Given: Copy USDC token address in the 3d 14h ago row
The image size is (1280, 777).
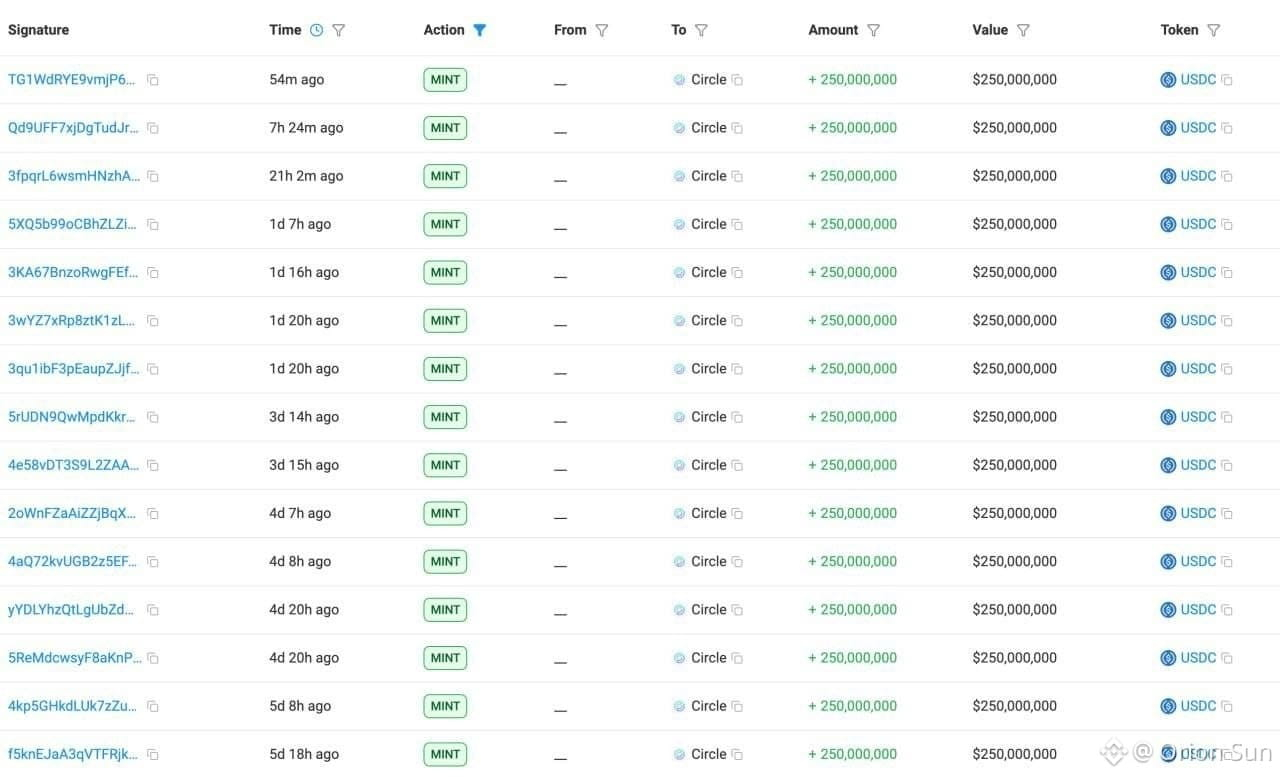Looking at the screenshot, I should pyautogui.click(x=1227, y=417).
